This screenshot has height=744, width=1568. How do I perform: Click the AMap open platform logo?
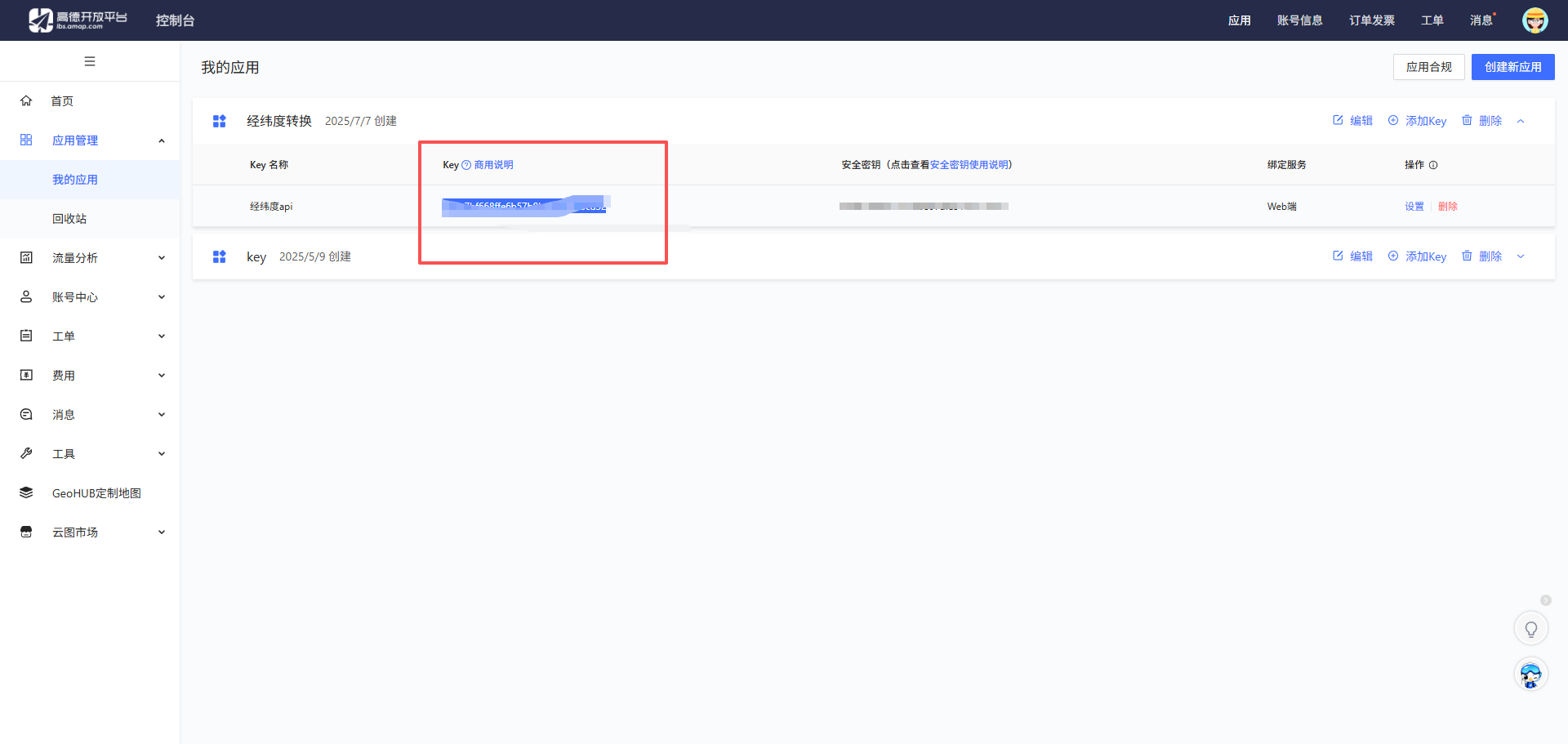[78, 20]
